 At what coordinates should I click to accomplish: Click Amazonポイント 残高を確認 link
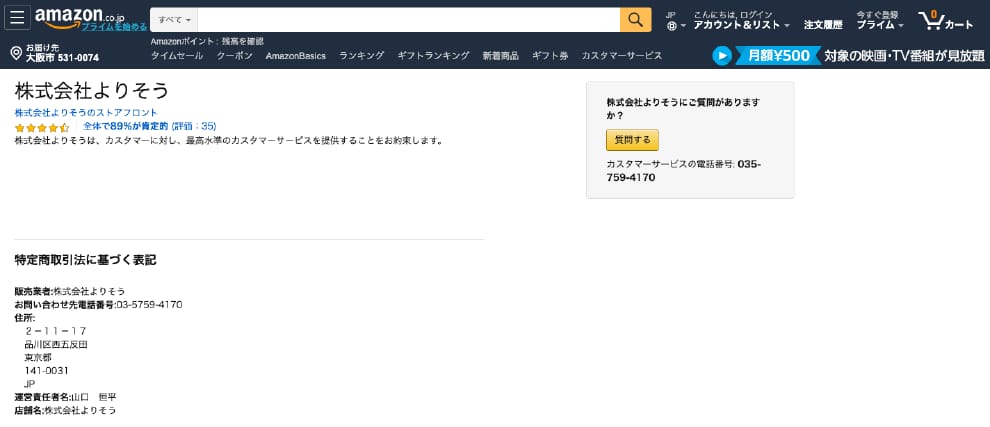207,41
